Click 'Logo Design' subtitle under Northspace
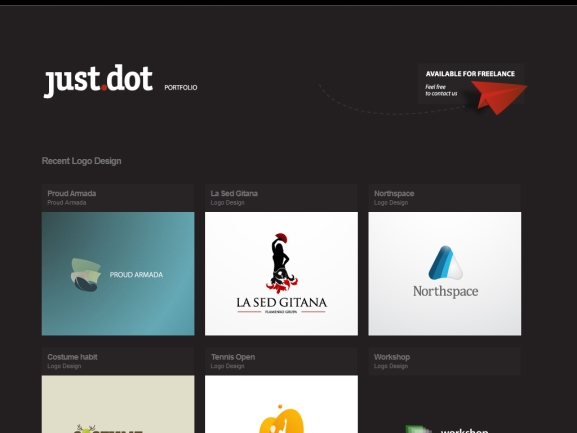Image resolution: width=577 pixels, height=433 pixels. [391, 203]
